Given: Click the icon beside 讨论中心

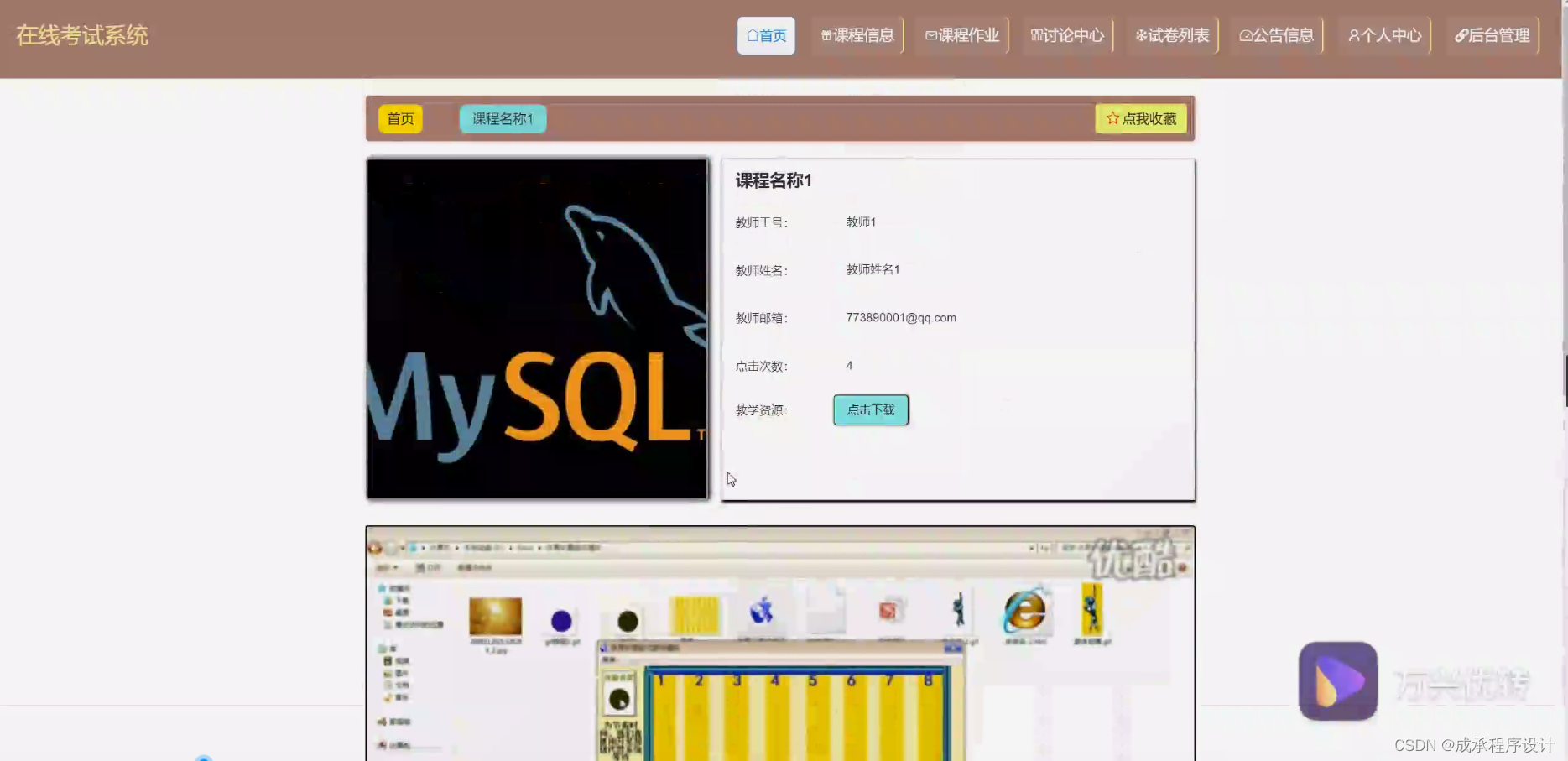Looking at the screenshot, I should point(1036,35).
